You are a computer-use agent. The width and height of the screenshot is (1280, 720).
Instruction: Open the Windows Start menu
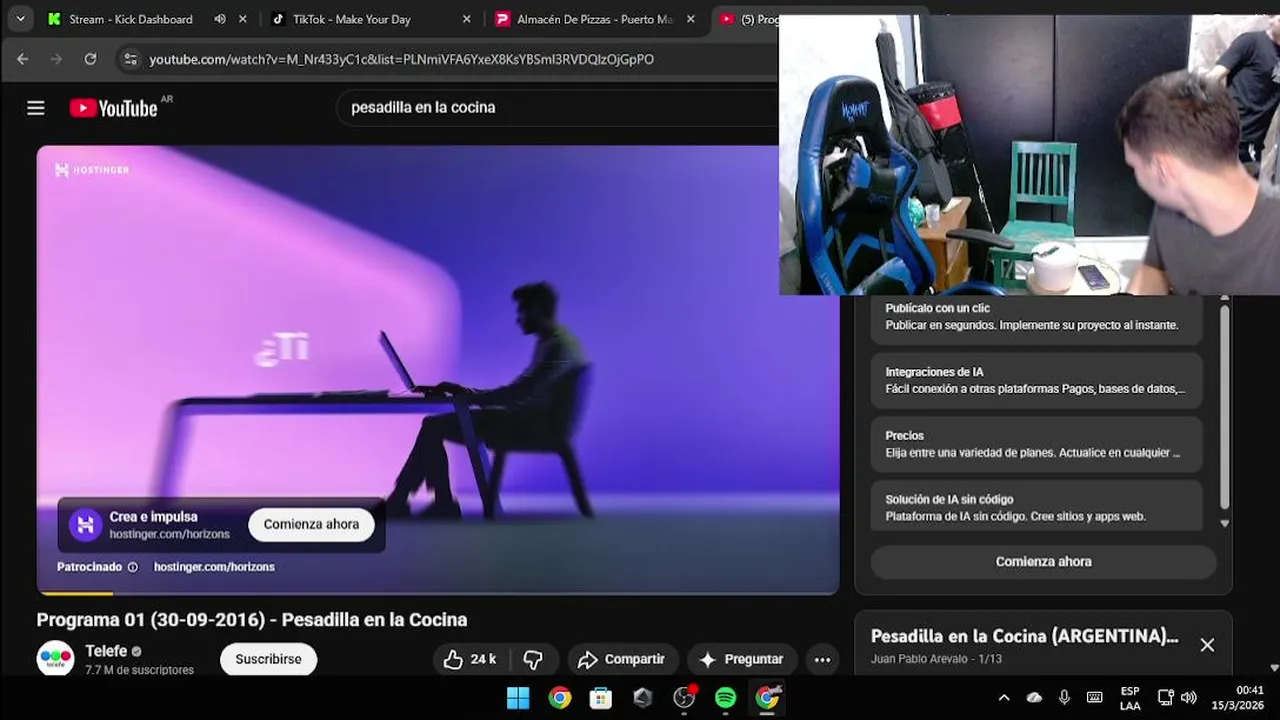point(518,698)
